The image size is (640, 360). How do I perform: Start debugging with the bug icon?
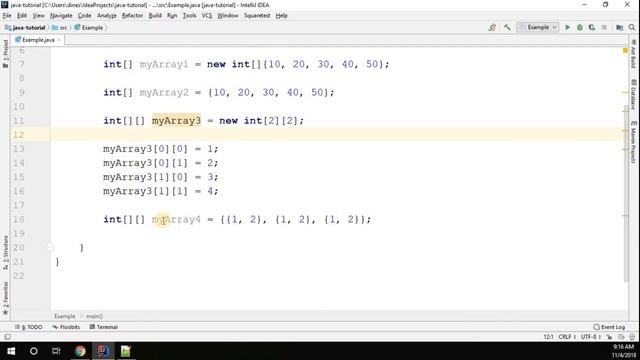click(580, 27)
